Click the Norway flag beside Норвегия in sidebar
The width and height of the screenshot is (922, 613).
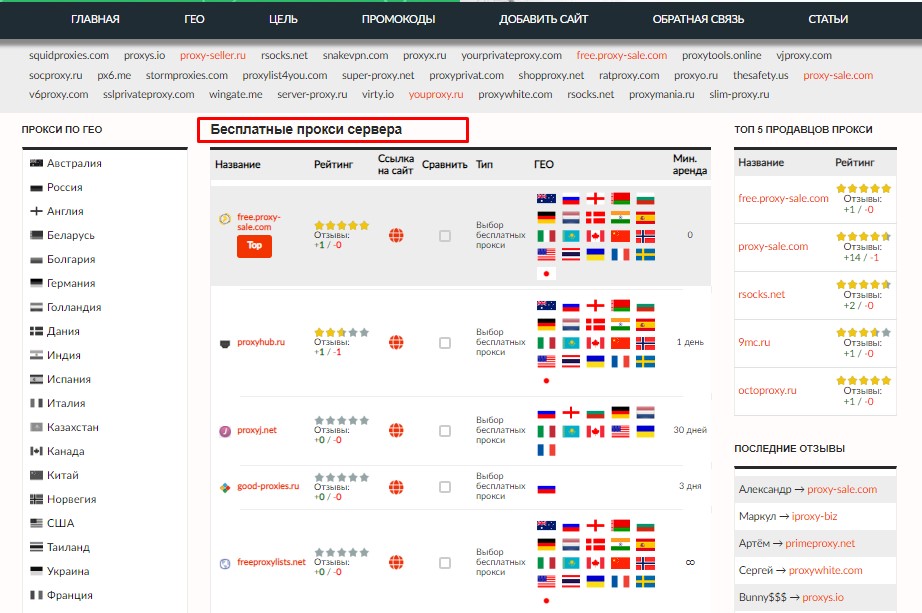36,499
